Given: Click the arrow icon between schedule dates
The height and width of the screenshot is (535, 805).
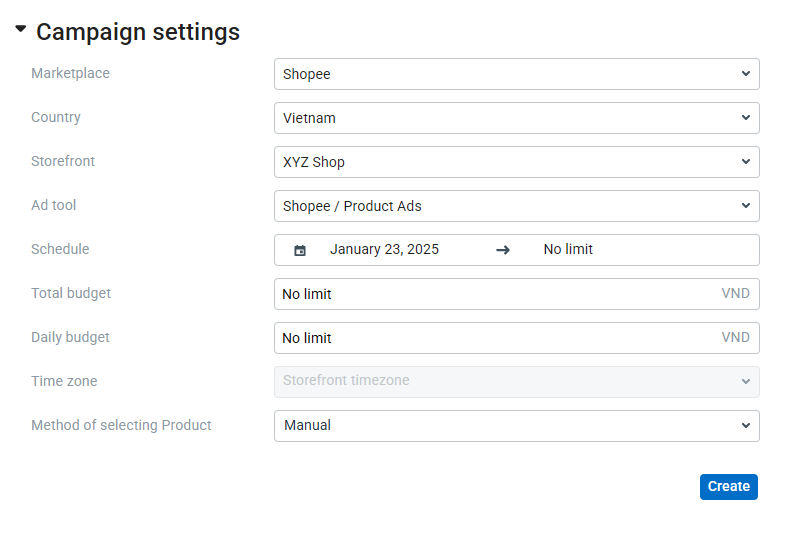Looking at the screenshot, I should 503,250.
